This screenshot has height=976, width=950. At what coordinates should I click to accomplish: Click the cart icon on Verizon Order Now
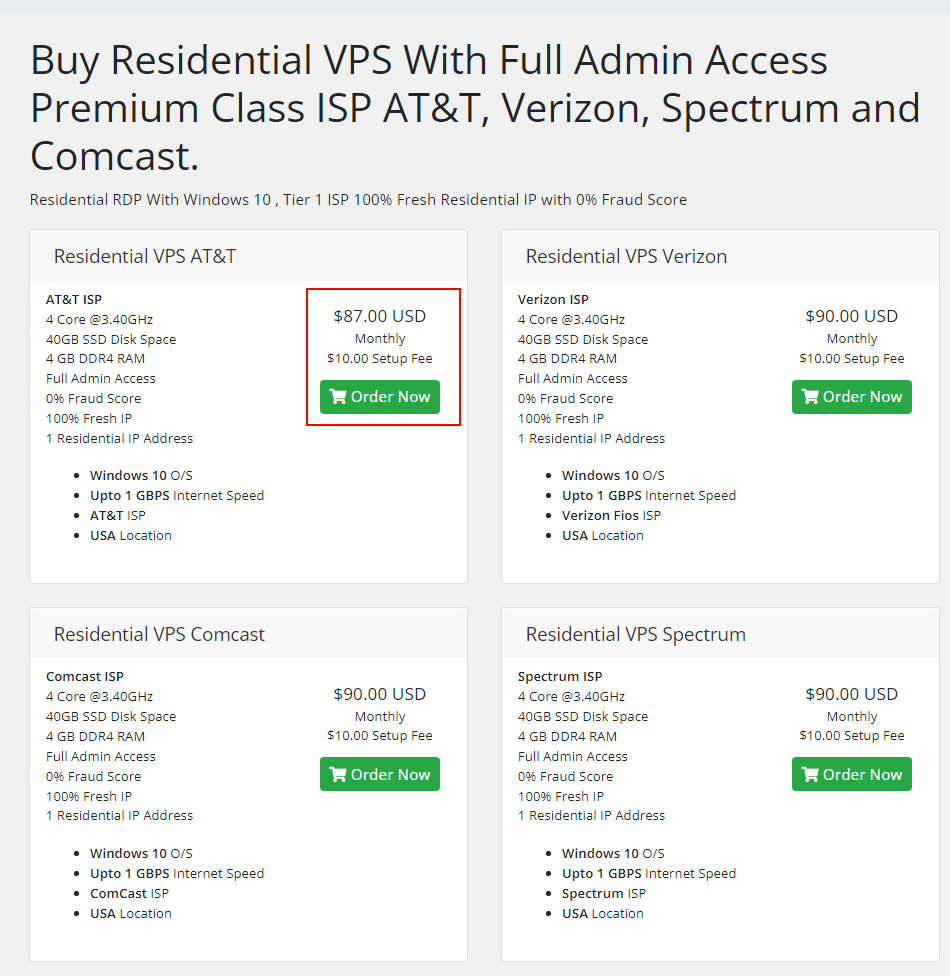810,397
